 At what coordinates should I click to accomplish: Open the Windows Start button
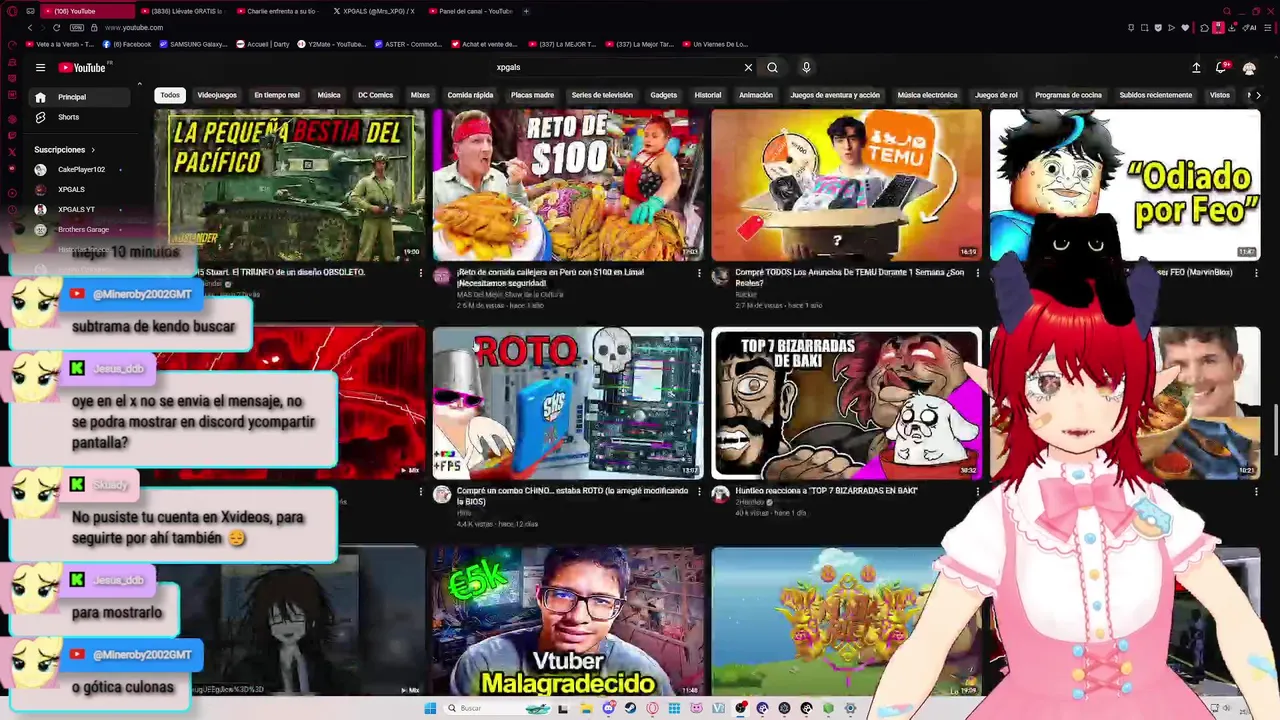pyautogui.click(x=430, y=708)
